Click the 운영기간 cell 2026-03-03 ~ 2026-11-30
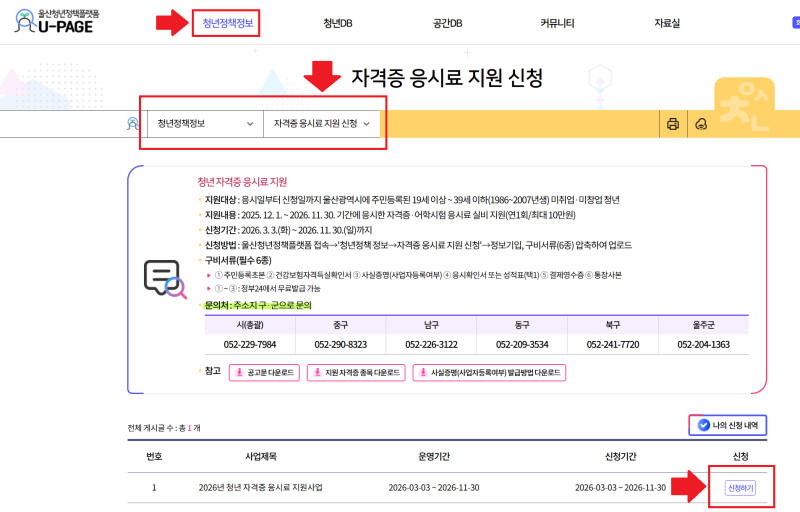This screenshot has height=512, width=800. pyautogui.click(x=434, y=488)
